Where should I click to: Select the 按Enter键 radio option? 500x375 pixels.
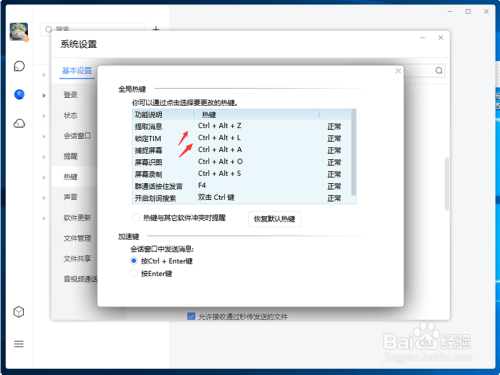[134, 273]
